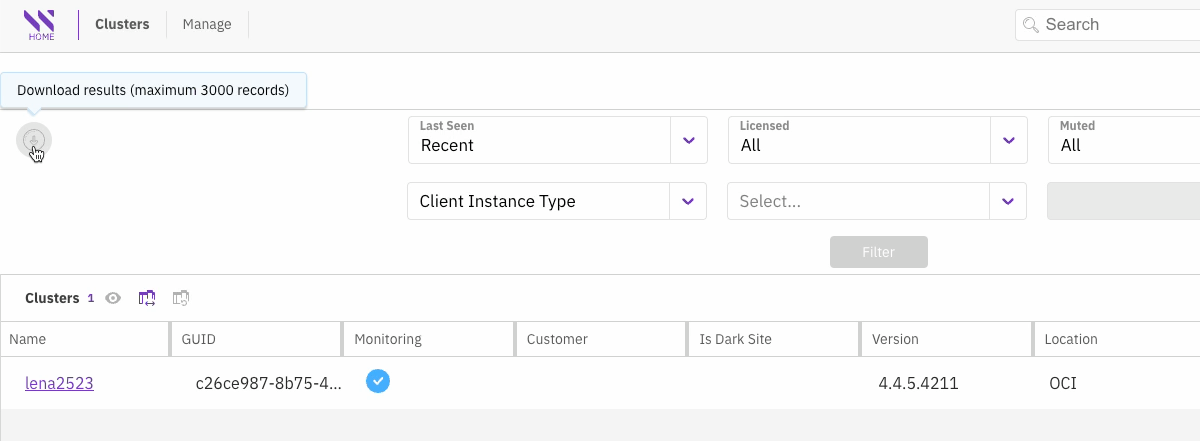Click the reset columns icon
Image resolution: width=1200 pixels, height=441 pixels.
(x=181, y=298)
